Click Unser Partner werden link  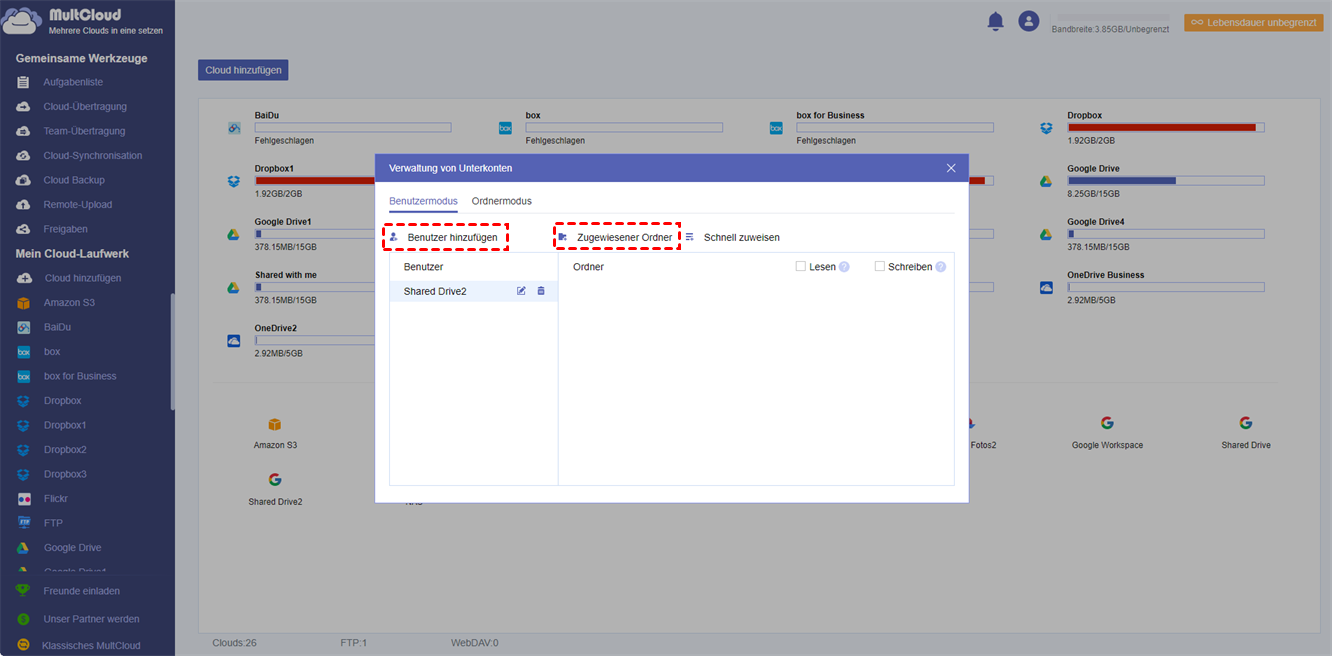pyautogui.click(x=91, y=619)
